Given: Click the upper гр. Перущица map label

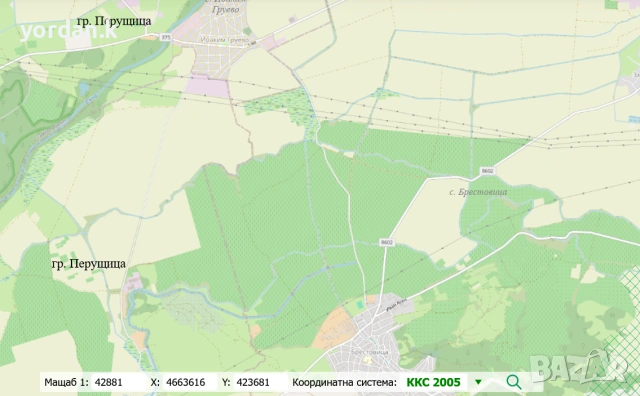Looking at the screenshot, I should tap(114, 21).
